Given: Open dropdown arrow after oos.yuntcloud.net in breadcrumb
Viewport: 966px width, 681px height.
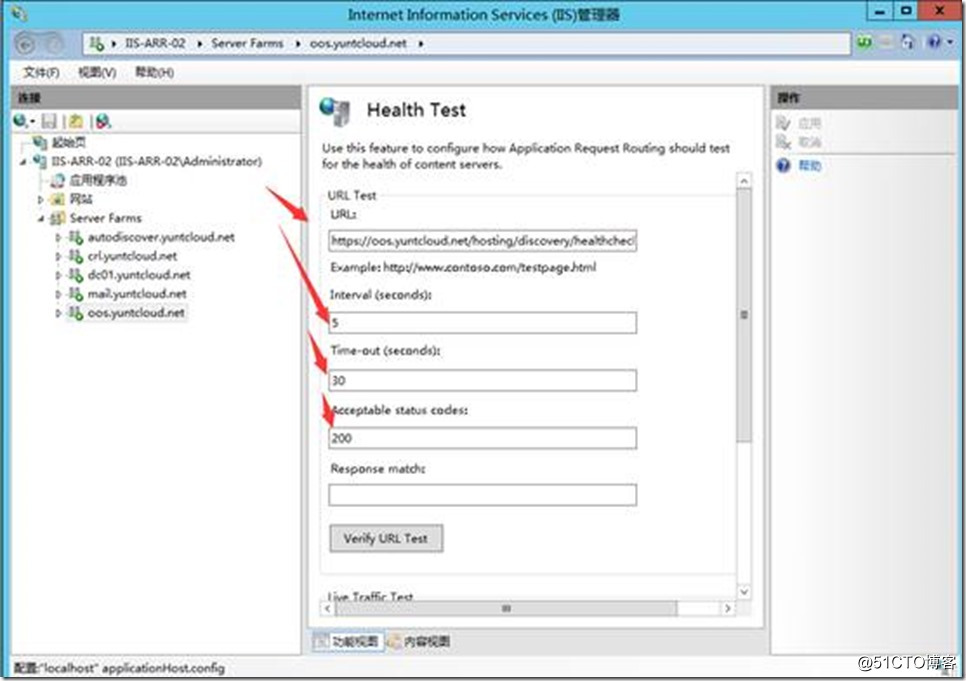Looking at the screenshot, I should (x=421, y=44).
